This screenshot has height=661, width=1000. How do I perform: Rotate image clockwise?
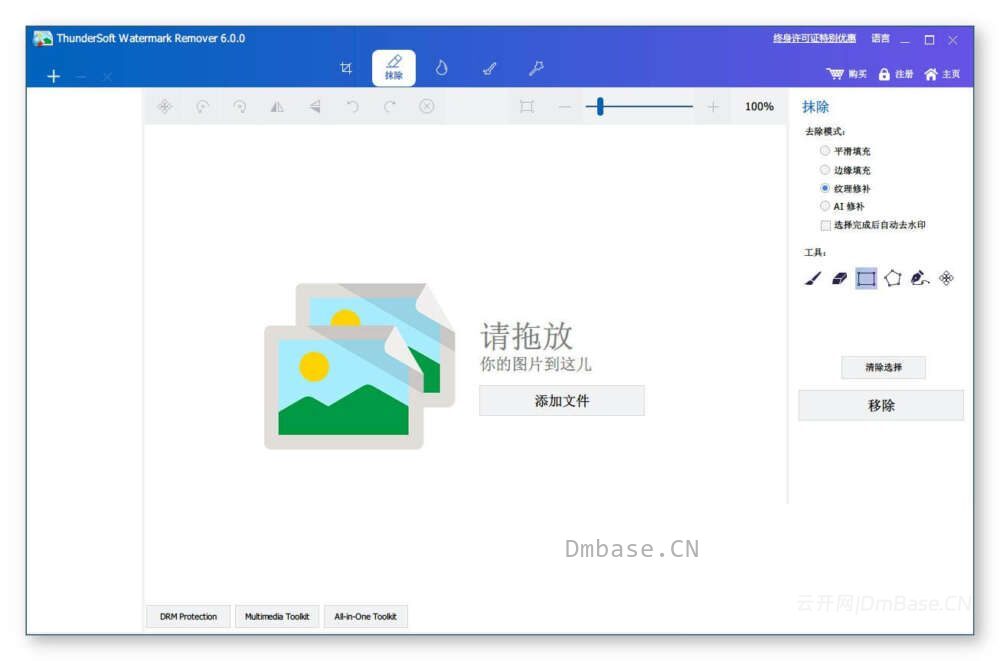pyautogui.click(x=239, y=107)
